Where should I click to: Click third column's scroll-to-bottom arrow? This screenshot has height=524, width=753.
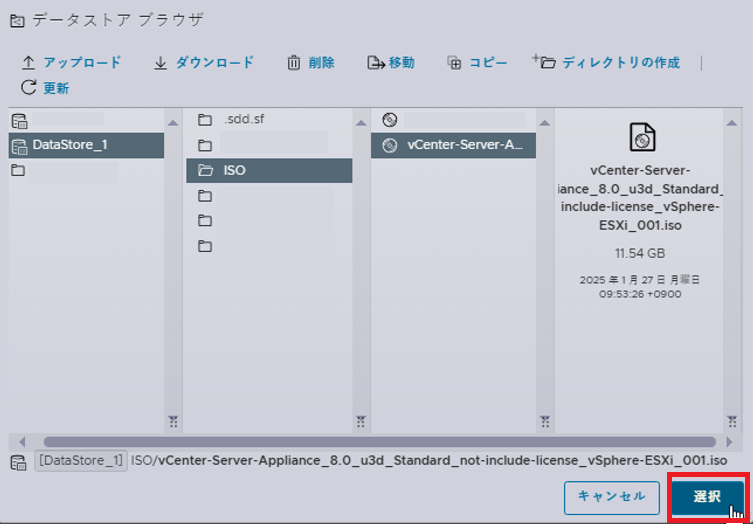click(545, 422)
